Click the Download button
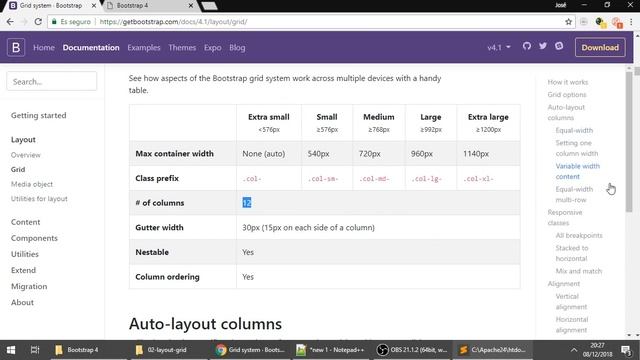This screenshot has height=360, width=640. (600, 47)
